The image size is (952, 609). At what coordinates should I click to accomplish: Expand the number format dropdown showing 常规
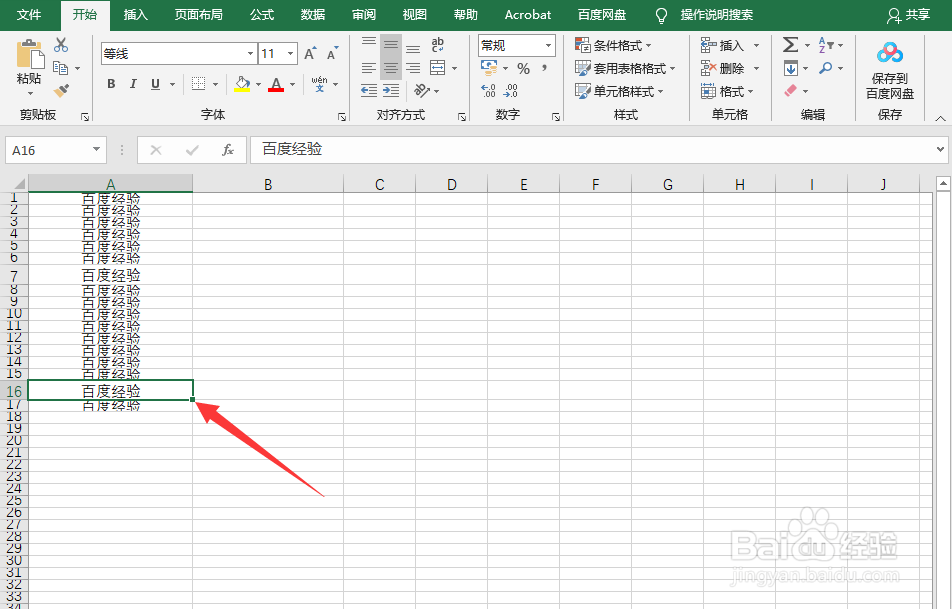548,45
